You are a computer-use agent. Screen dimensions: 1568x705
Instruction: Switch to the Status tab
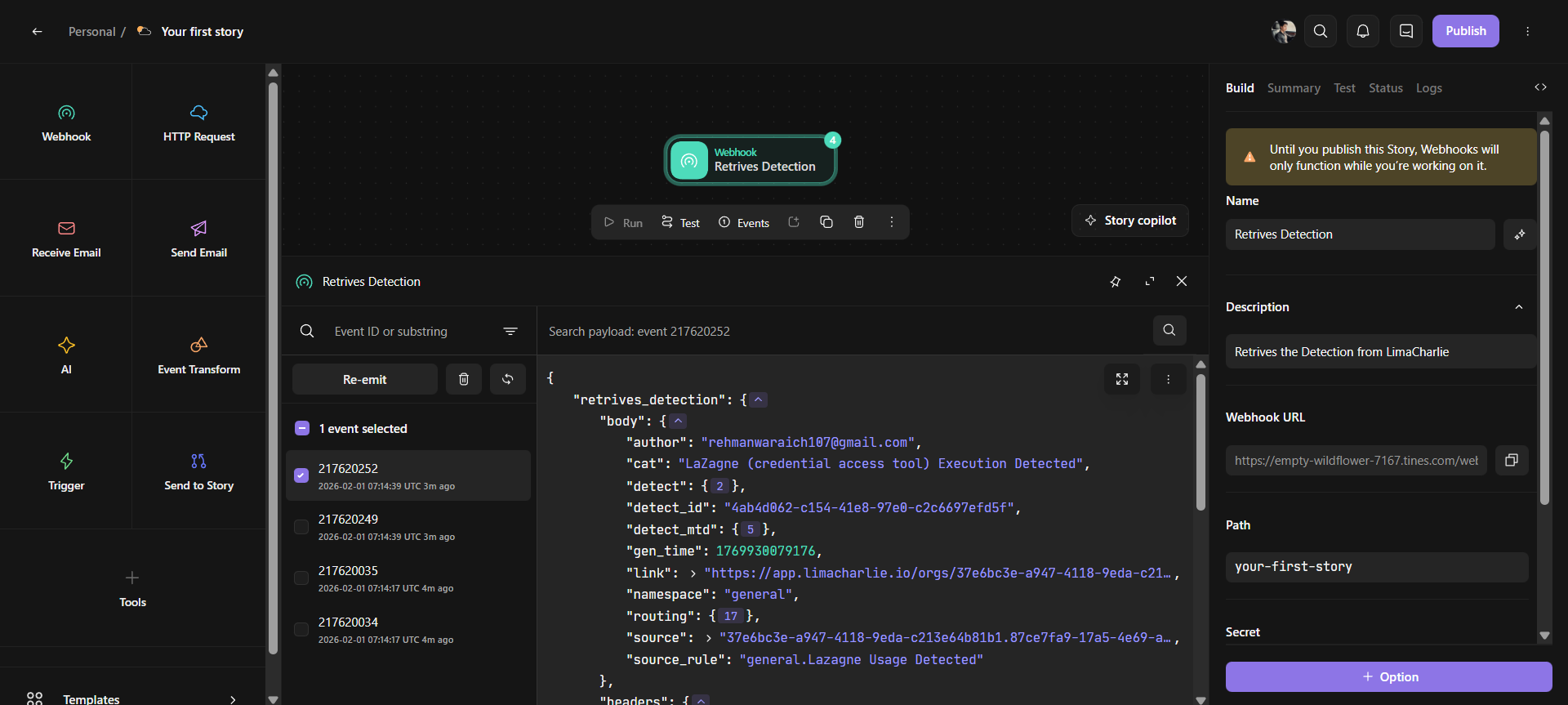(1386, 88)
